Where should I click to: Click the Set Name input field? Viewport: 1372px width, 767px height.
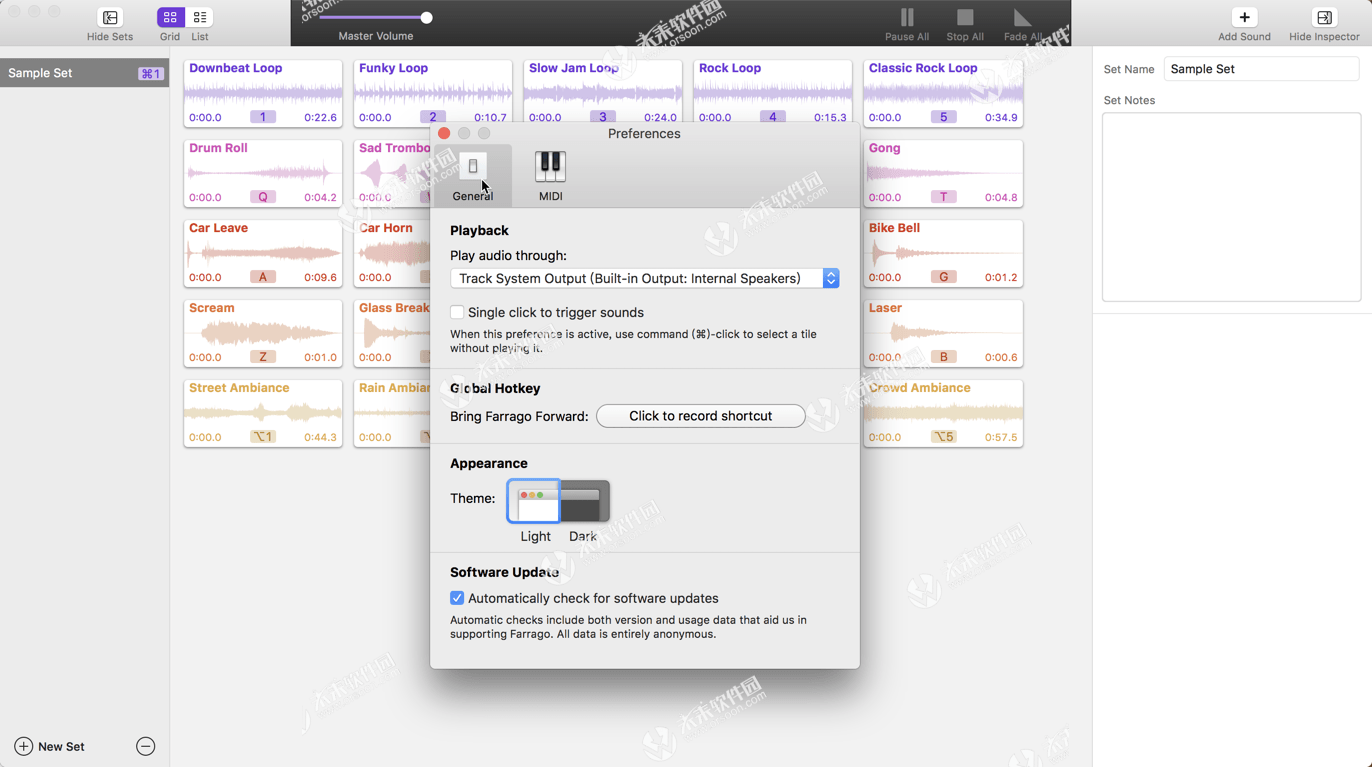point(1261,69)
